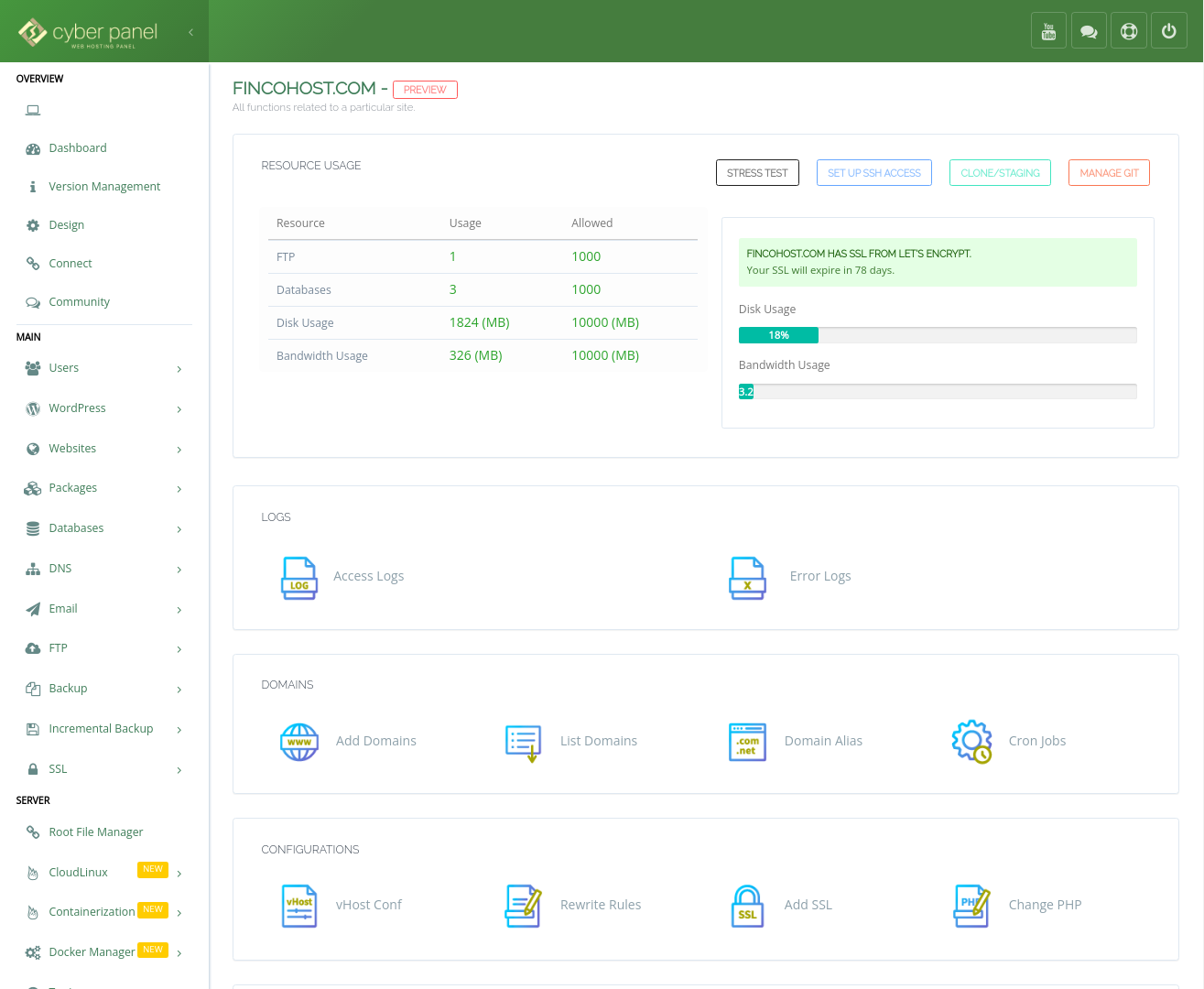
Task: Open the chat bubbles icon in header
Action: [x=1089, y=31]
